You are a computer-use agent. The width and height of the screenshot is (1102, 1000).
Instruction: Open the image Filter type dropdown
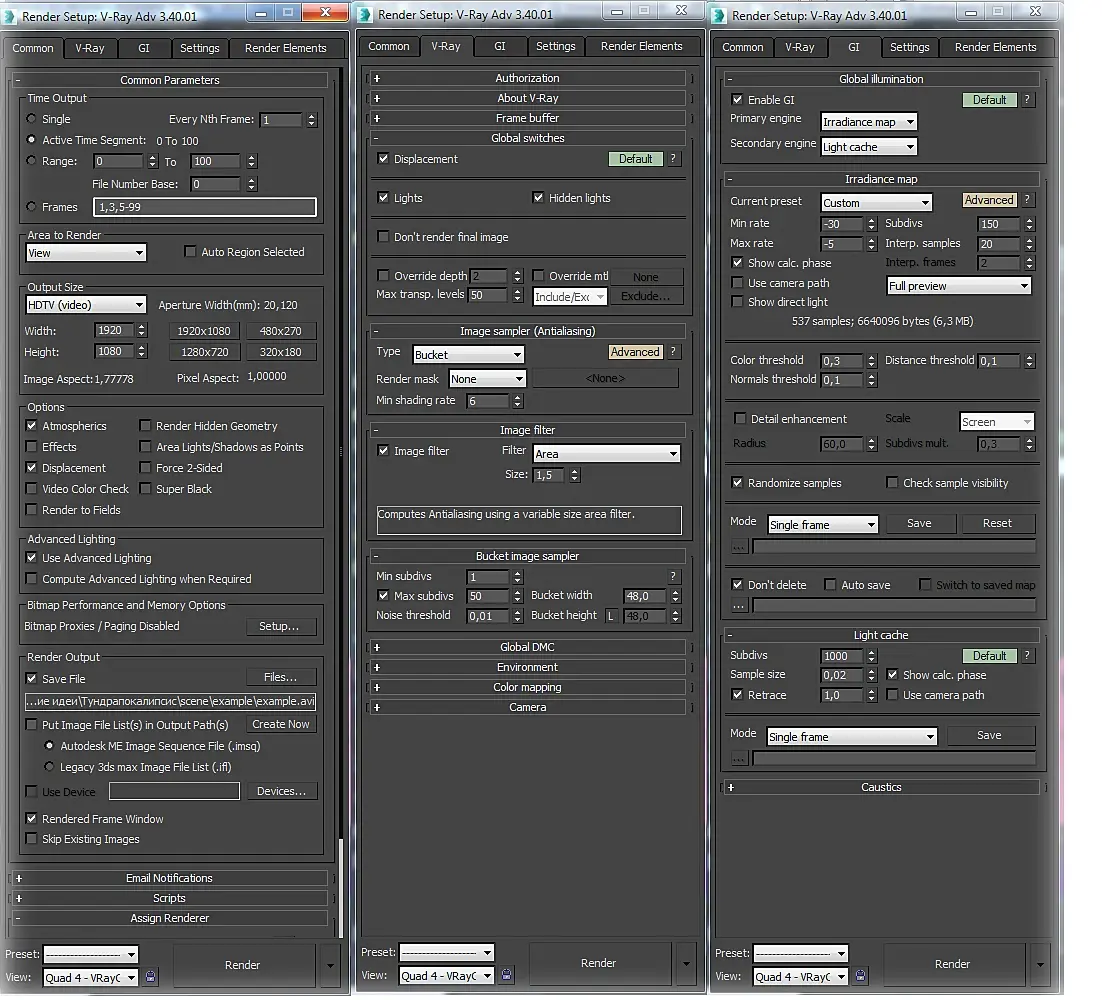(606, 454)
